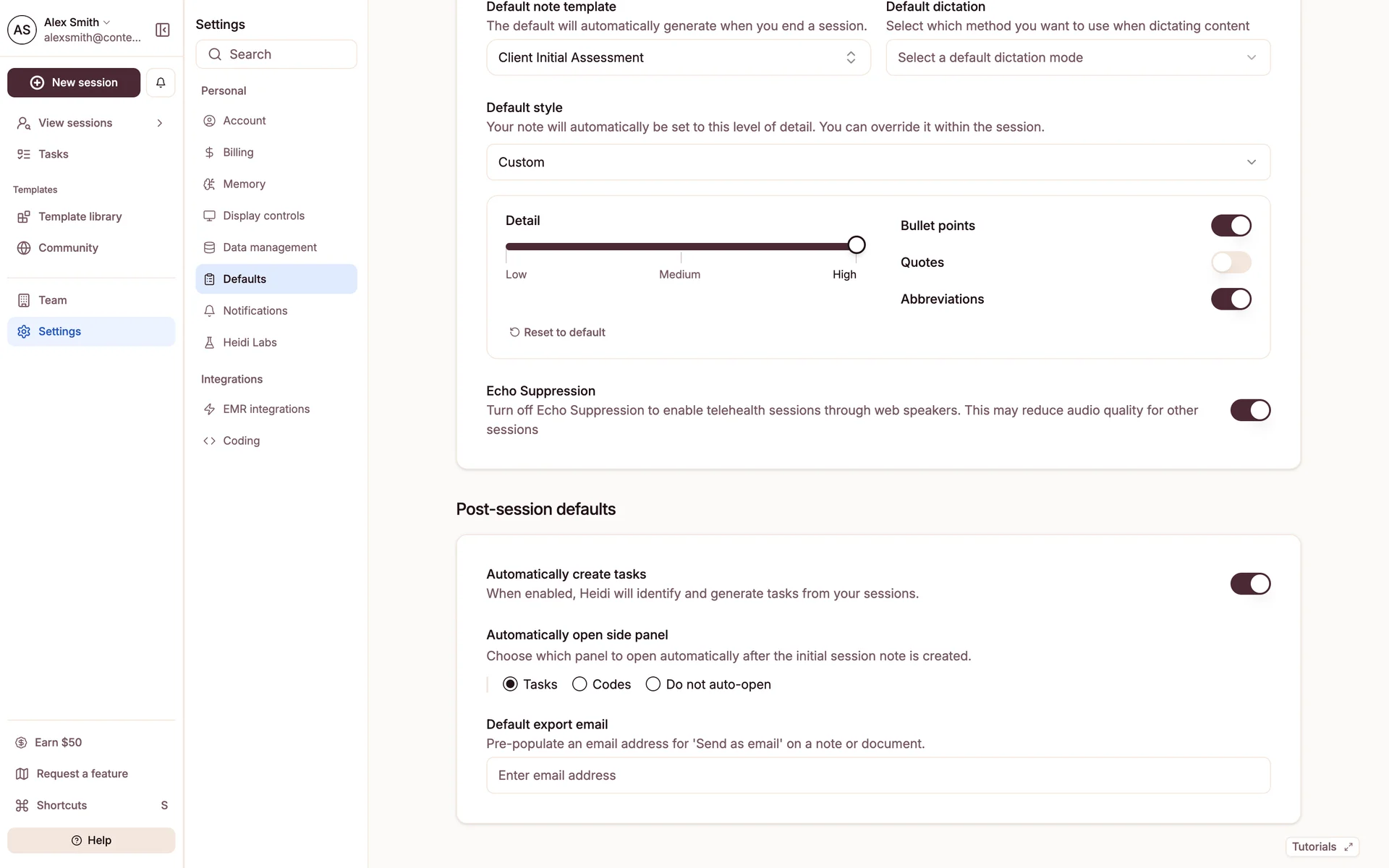
Task: Expand the View sessions chevron
Action: [160, 123]
